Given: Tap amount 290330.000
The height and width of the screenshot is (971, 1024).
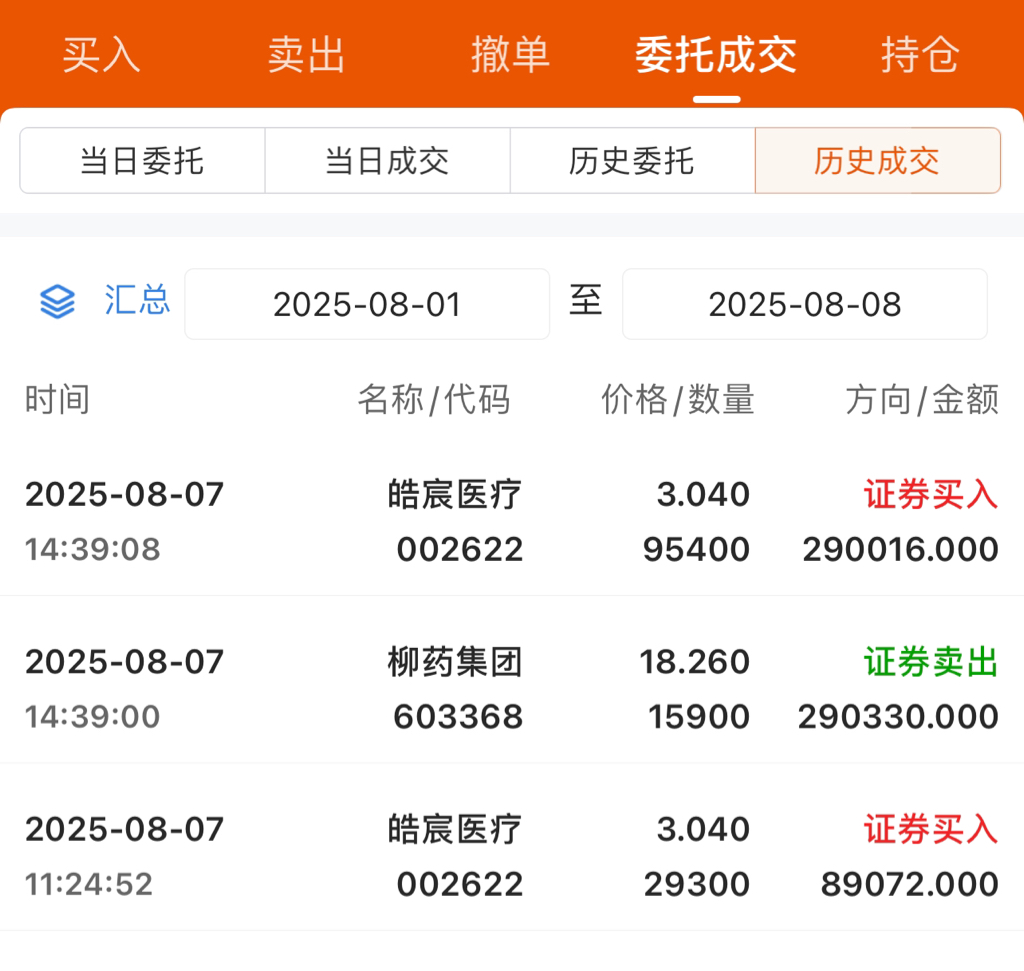Looking at the screenshot, I should point(899,716).
